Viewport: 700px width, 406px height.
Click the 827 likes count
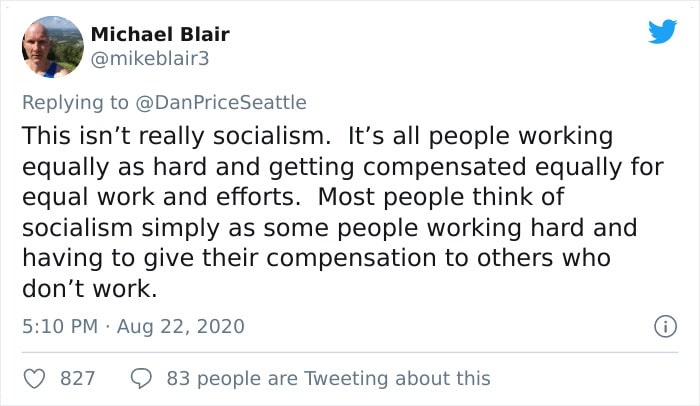(78, 379)
